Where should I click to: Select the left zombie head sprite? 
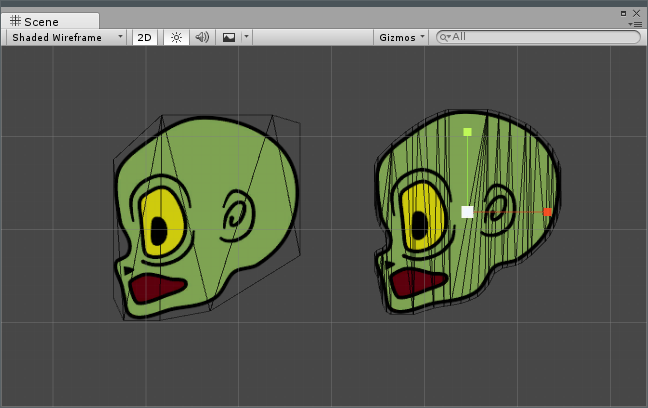[x=210, y=160]
